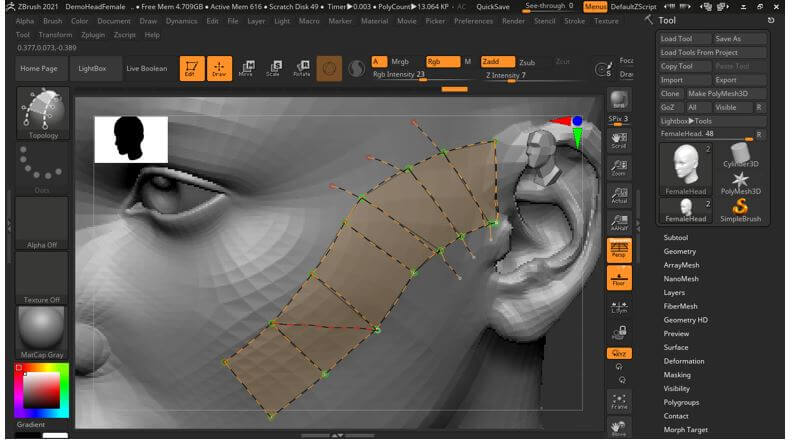The height and width of the screenshot is (445, 798).
Task: Click Make PolyMesh3D button
Action: pos(725,94)
